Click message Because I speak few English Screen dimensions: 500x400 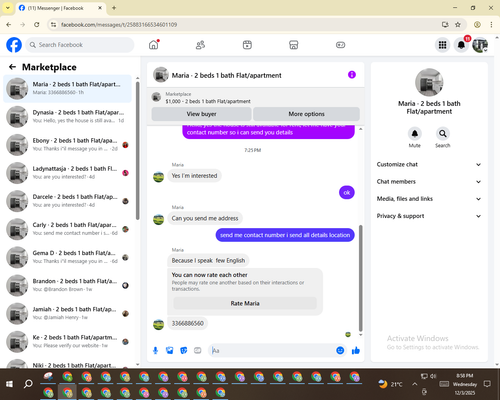click(x=208, y=260)
